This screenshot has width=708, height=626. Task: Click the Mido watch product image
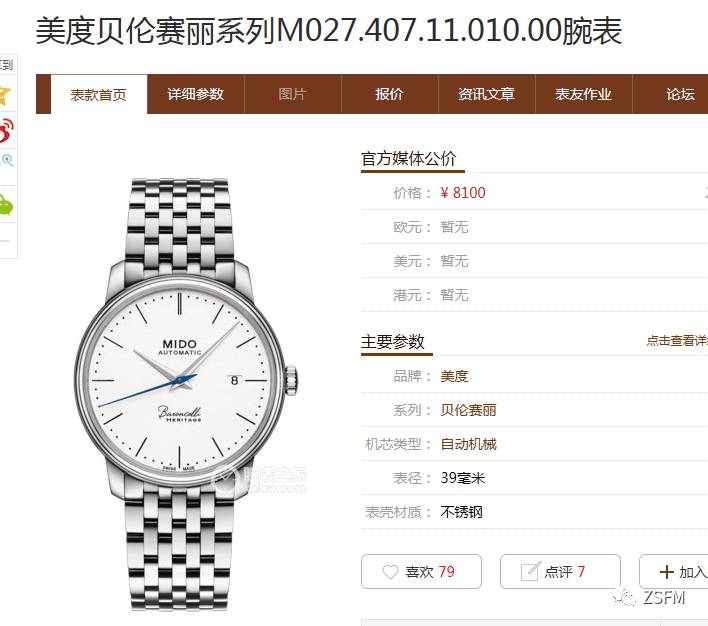coord(186,394)
